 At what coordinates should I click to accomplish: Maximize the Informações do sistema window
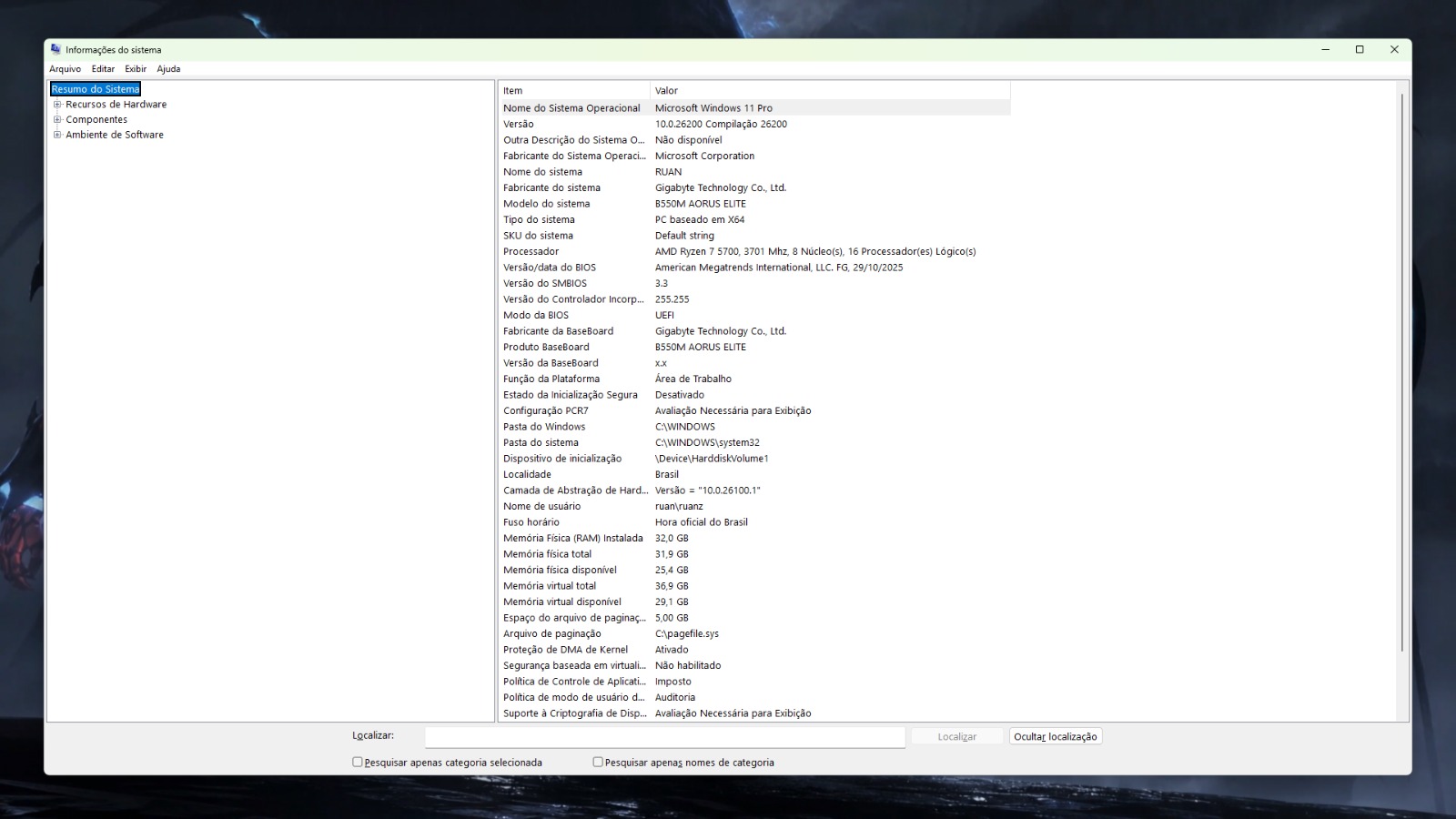click(x=1360, y=50)
